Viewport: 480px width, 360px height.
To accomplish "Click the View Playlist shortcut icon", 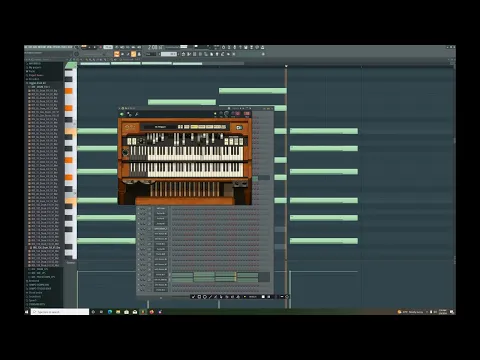I will (x=183, y=54).
